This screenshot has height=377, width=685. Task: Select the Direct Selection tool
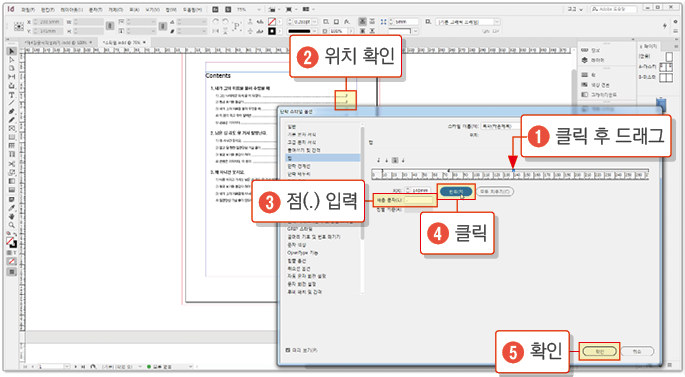[x=12, y=60]
